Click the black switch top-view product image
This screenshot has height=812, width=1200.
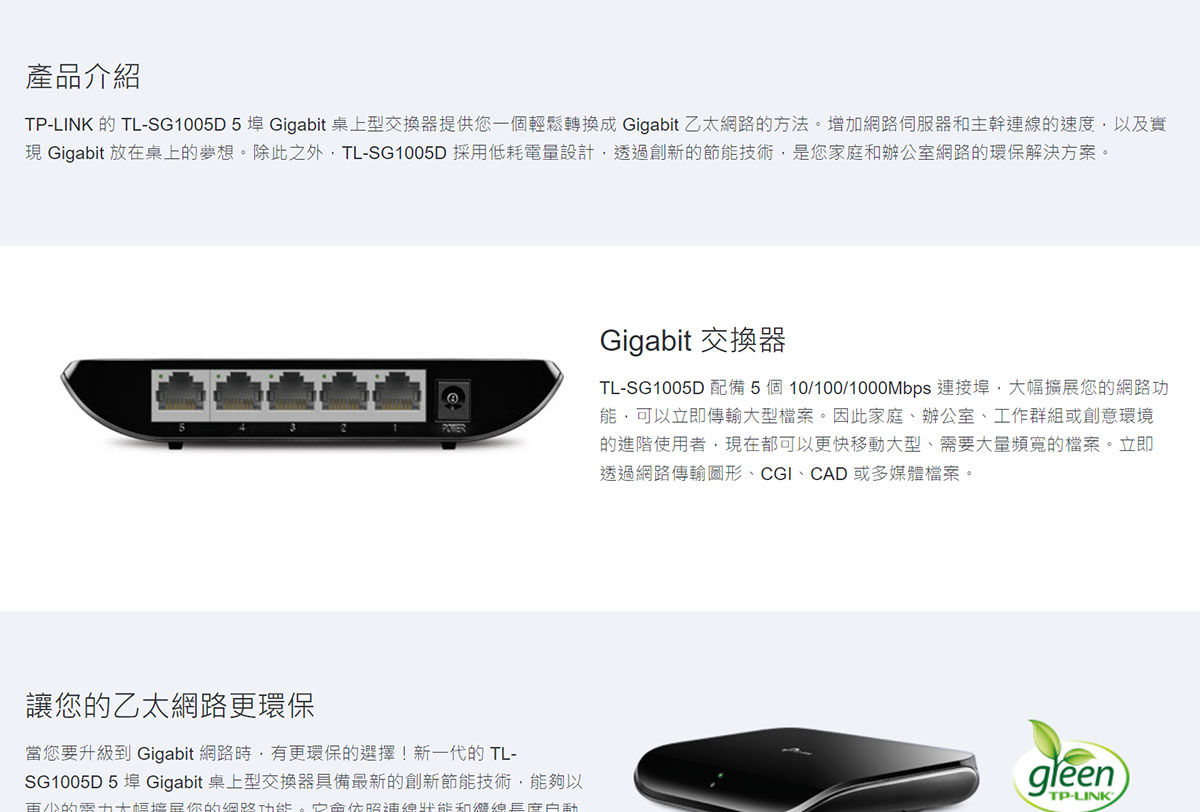pos(806,770)
